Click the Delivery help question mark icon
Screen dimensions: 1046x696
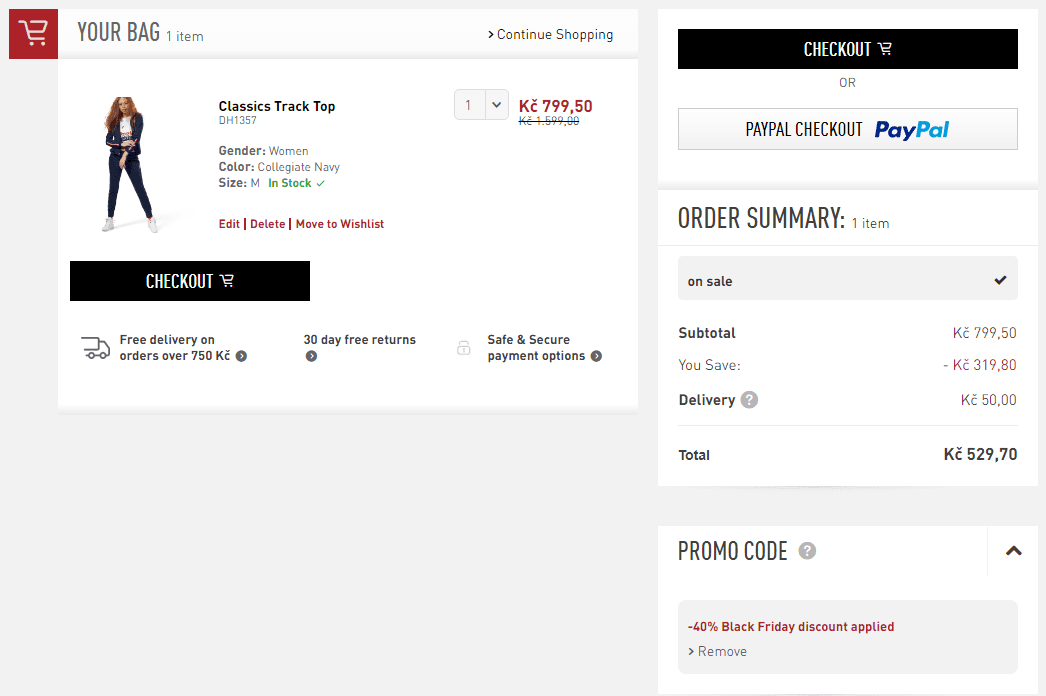click(749, 400)
